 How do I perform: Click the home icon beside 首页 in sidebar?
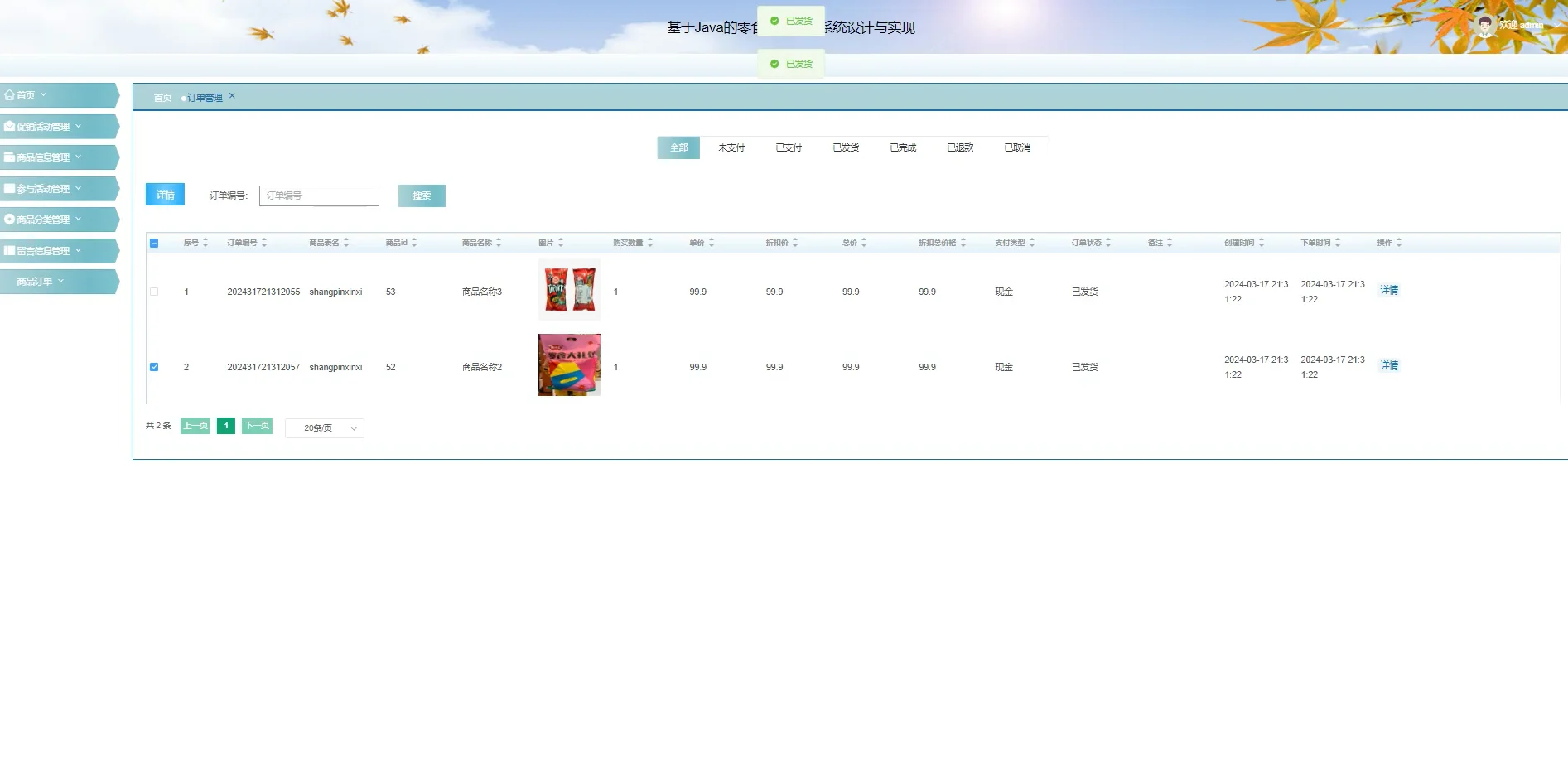click(10, 95)
